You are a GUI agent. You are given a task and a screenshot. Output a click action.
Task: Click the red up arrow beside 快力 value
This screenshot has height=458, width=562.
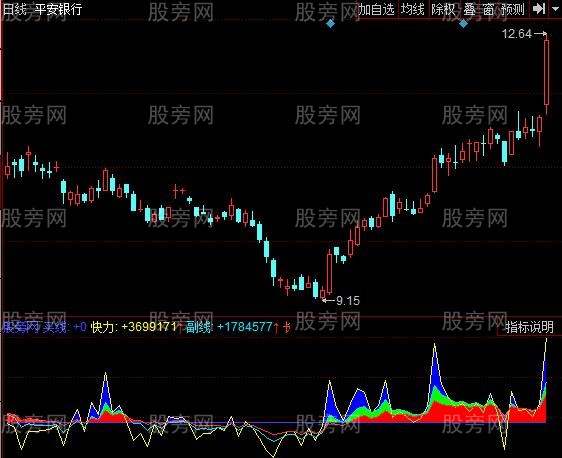(x=180, y=327)
